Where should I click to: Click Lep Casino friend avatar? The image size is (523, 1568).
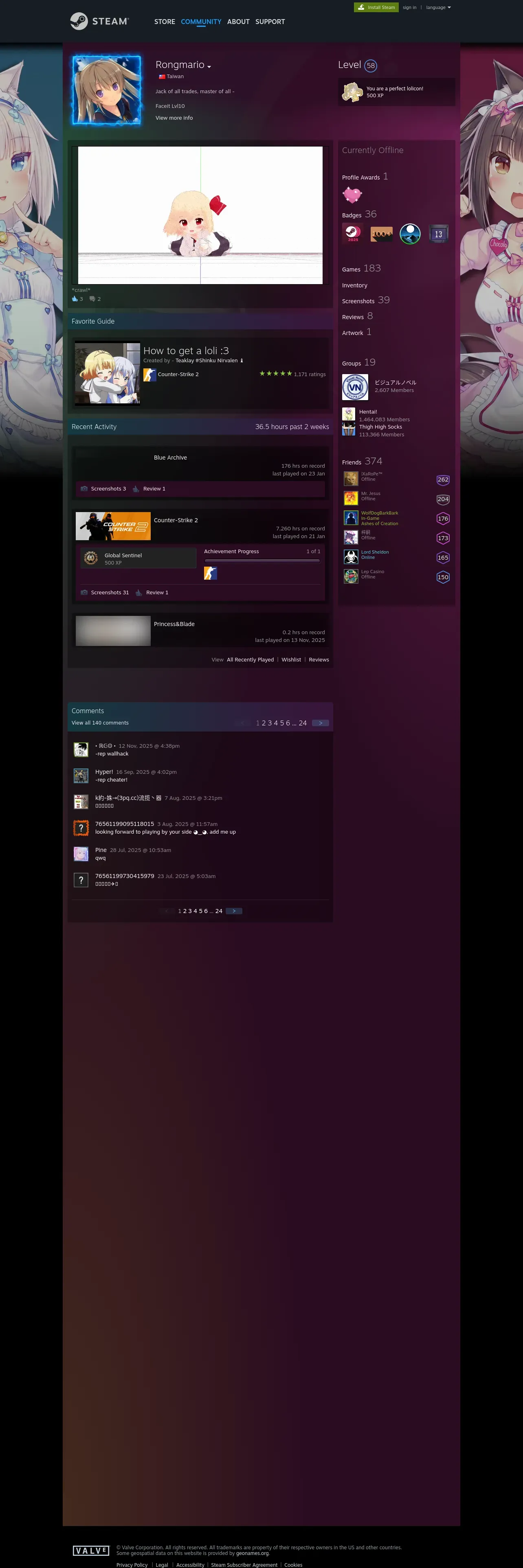(x=351, y=576)
